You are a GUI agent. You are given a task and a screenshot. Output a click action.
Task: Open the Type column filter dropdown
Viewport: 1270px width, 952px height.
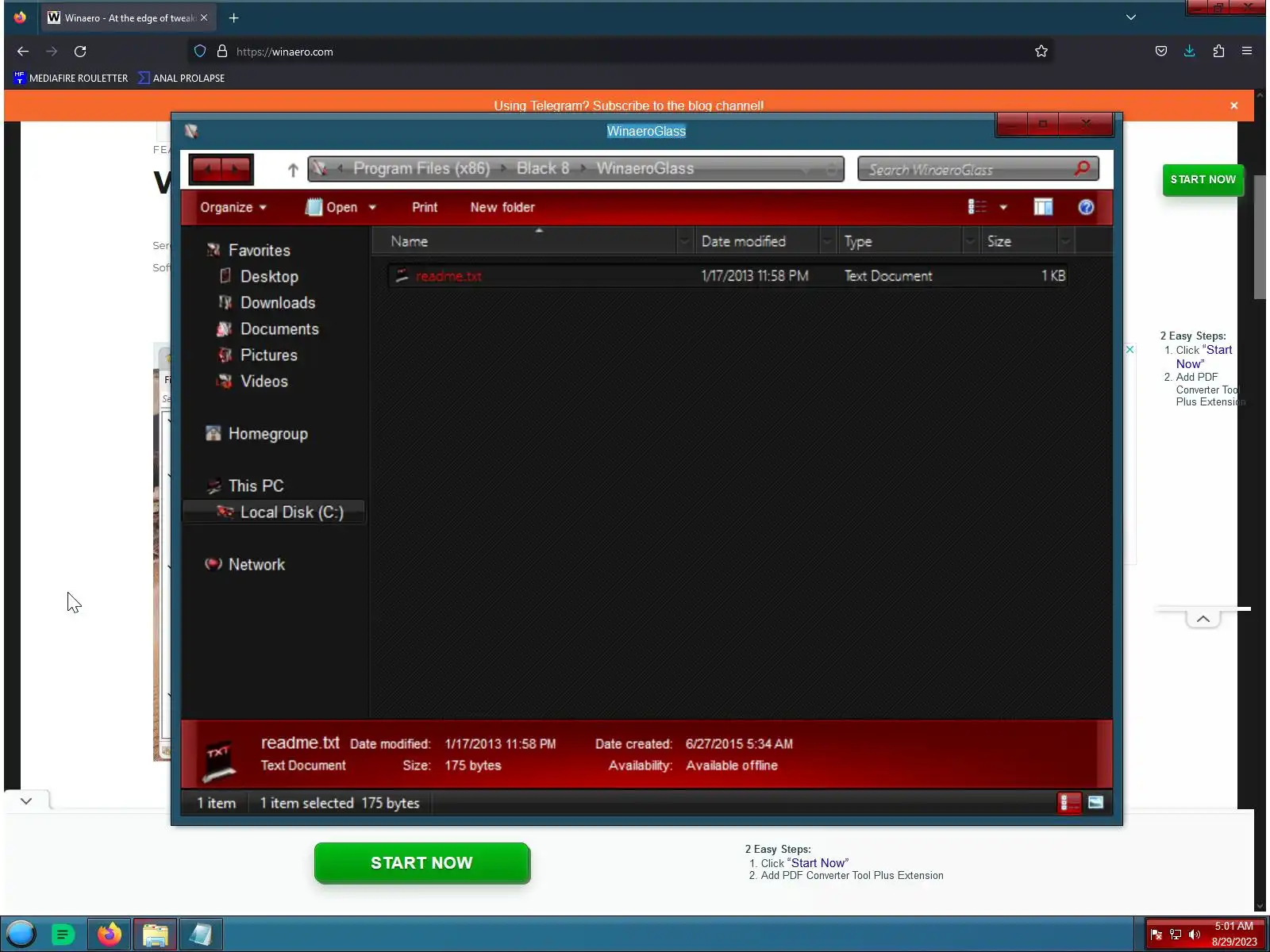pyautogui.click(x=970, y=241)
